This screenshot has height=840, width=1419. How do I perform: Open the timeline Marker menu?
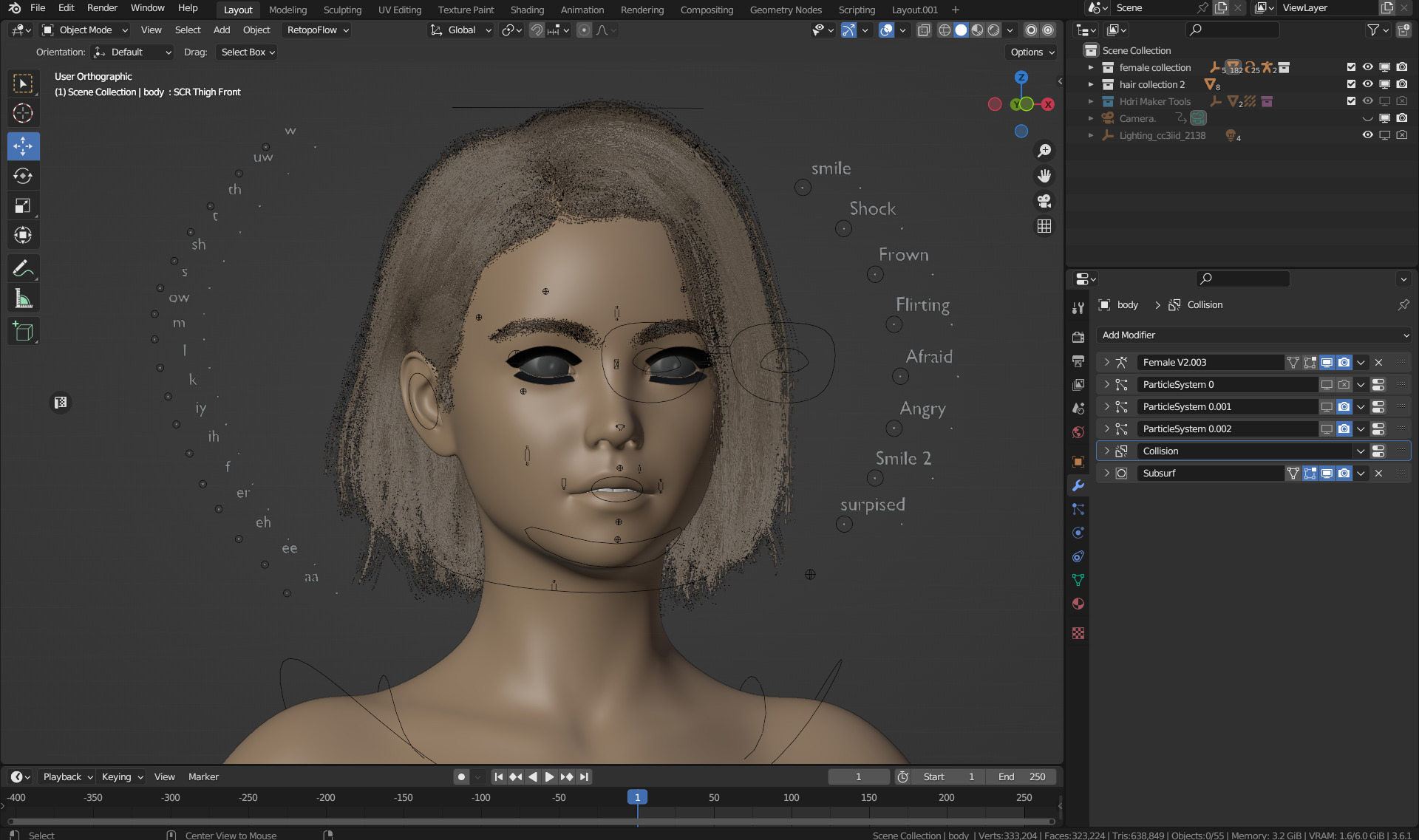pos(203,777)
